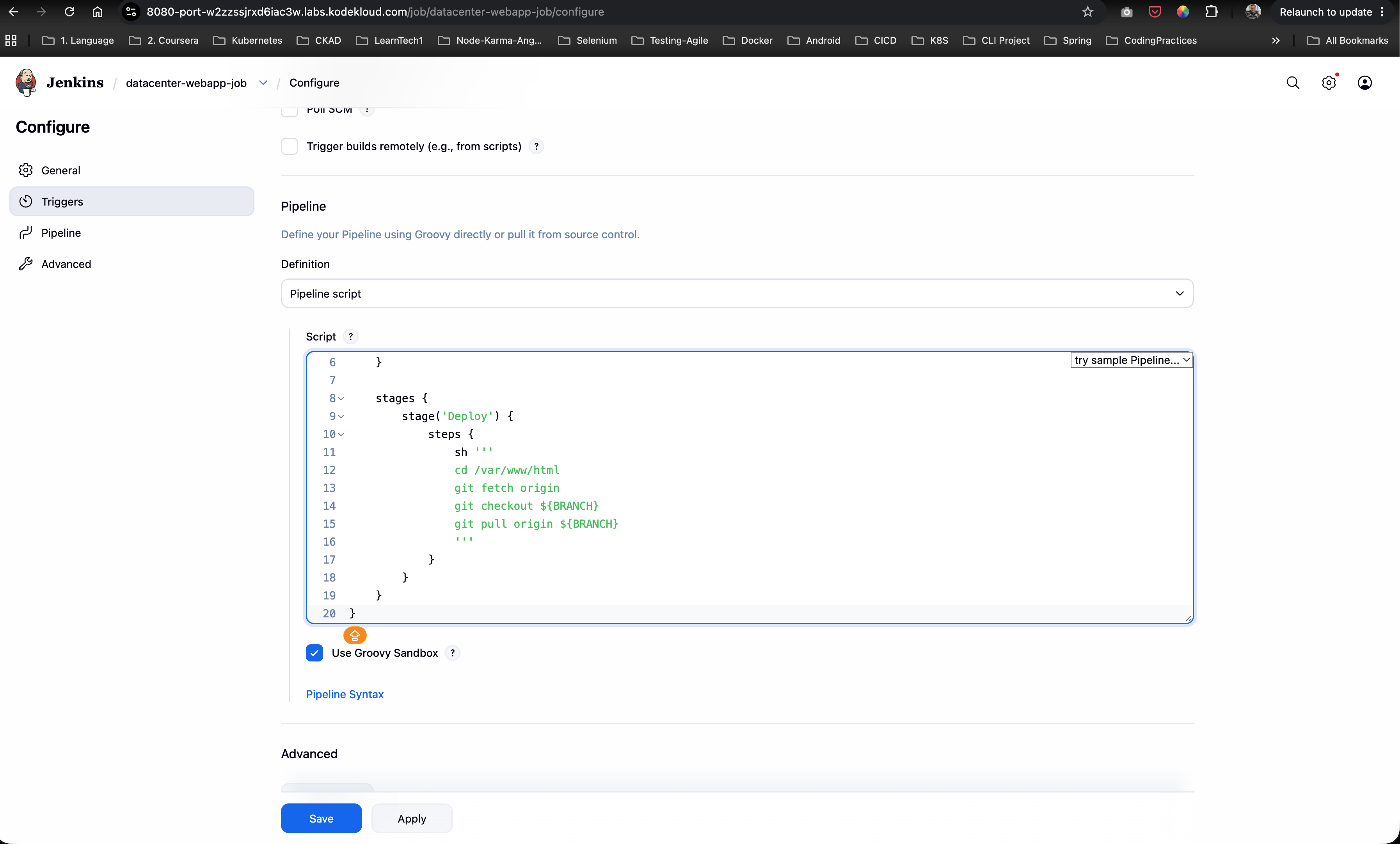Open the apps grid in bookmarks bar

11,40
